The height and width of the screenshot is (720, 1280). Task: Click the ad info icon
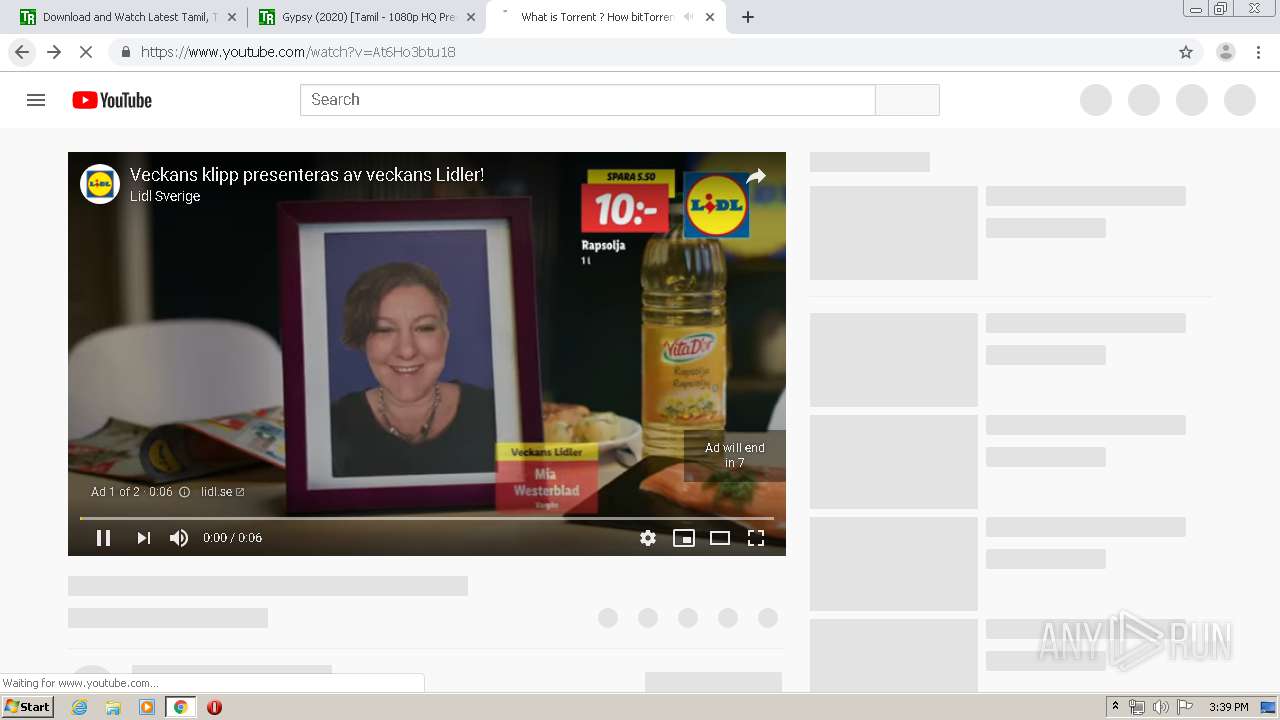click(184, 492)
